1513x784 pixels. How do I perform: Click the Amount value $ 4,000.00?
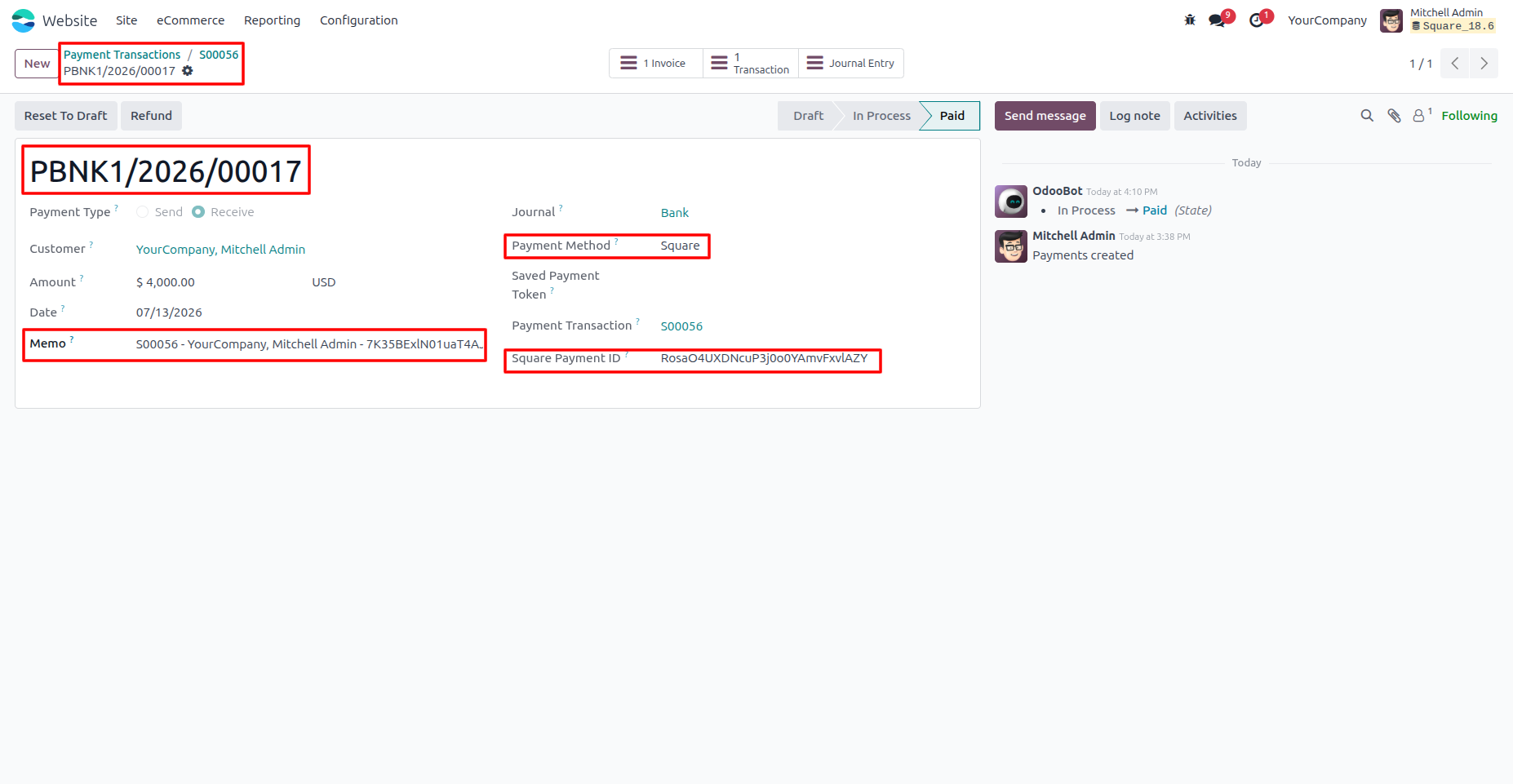coord(166,282)
